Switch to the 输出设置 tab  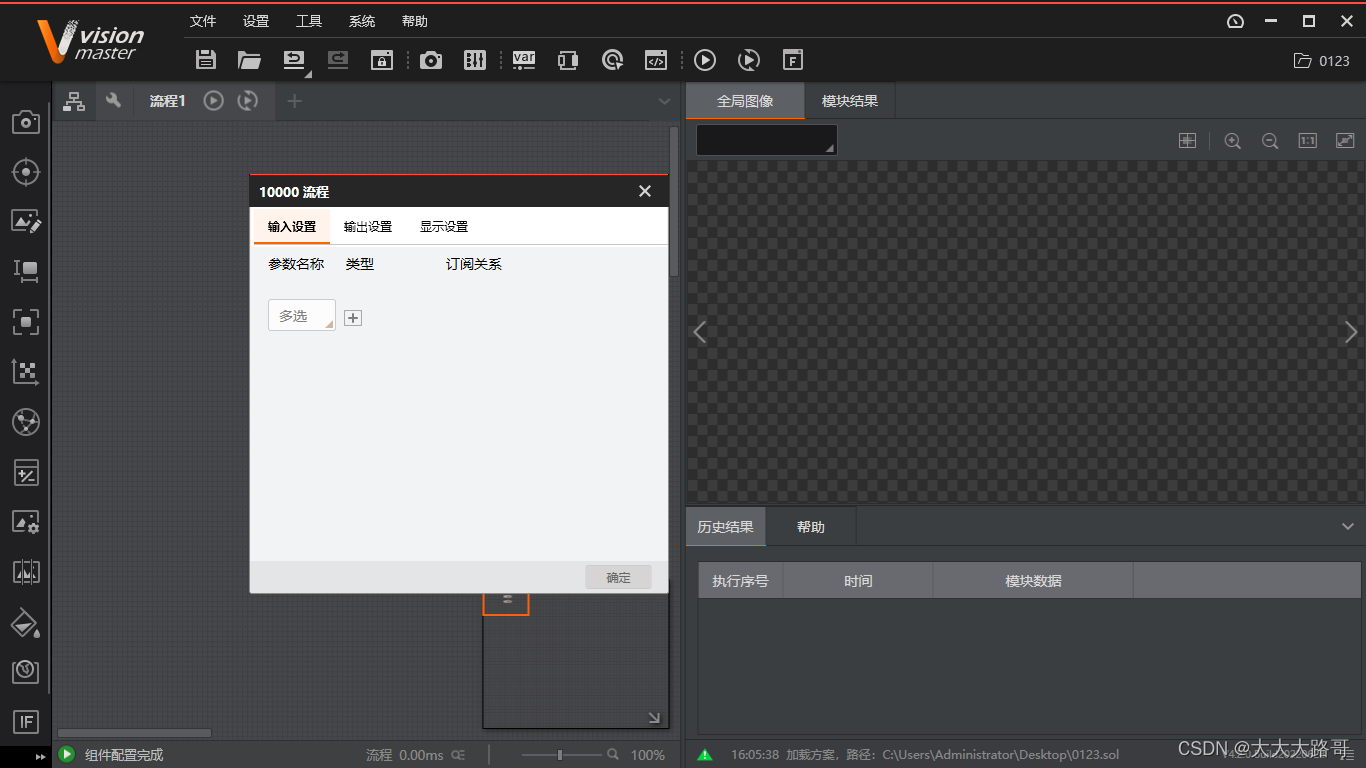pyautogui.click(x=368, y=227)
